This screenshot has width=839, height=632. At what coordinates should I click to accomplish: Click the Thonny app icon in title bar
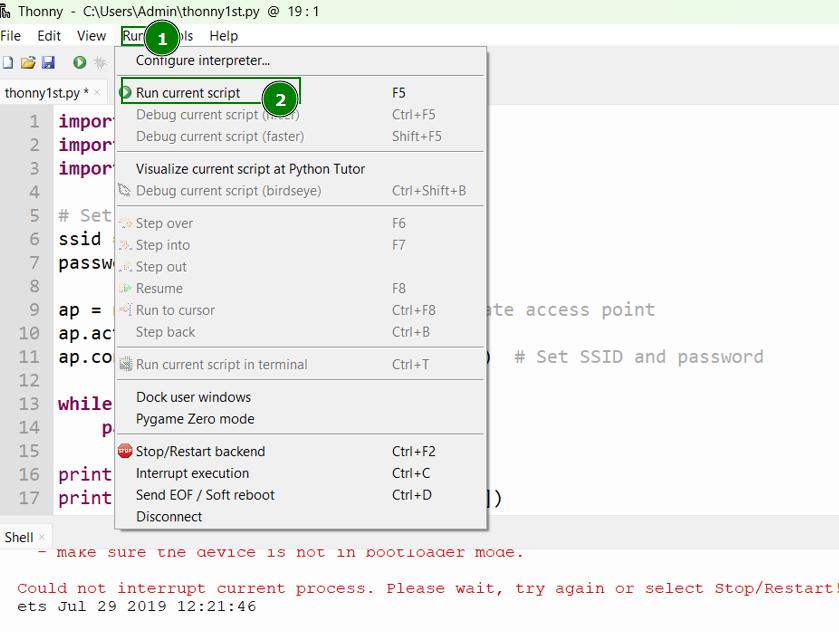click(x=5, y=11)
